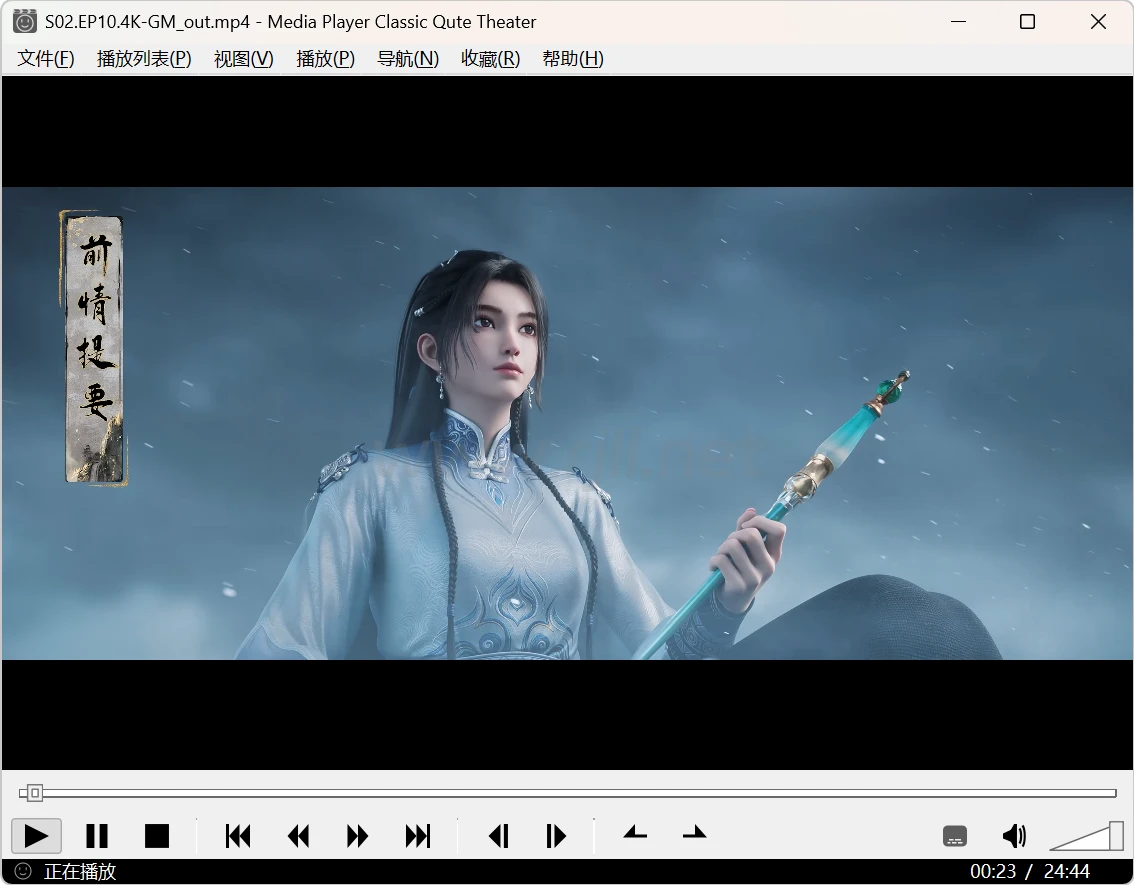
Task: Mute the audio via the speaker icon
Action: [x=1014, y=836]
